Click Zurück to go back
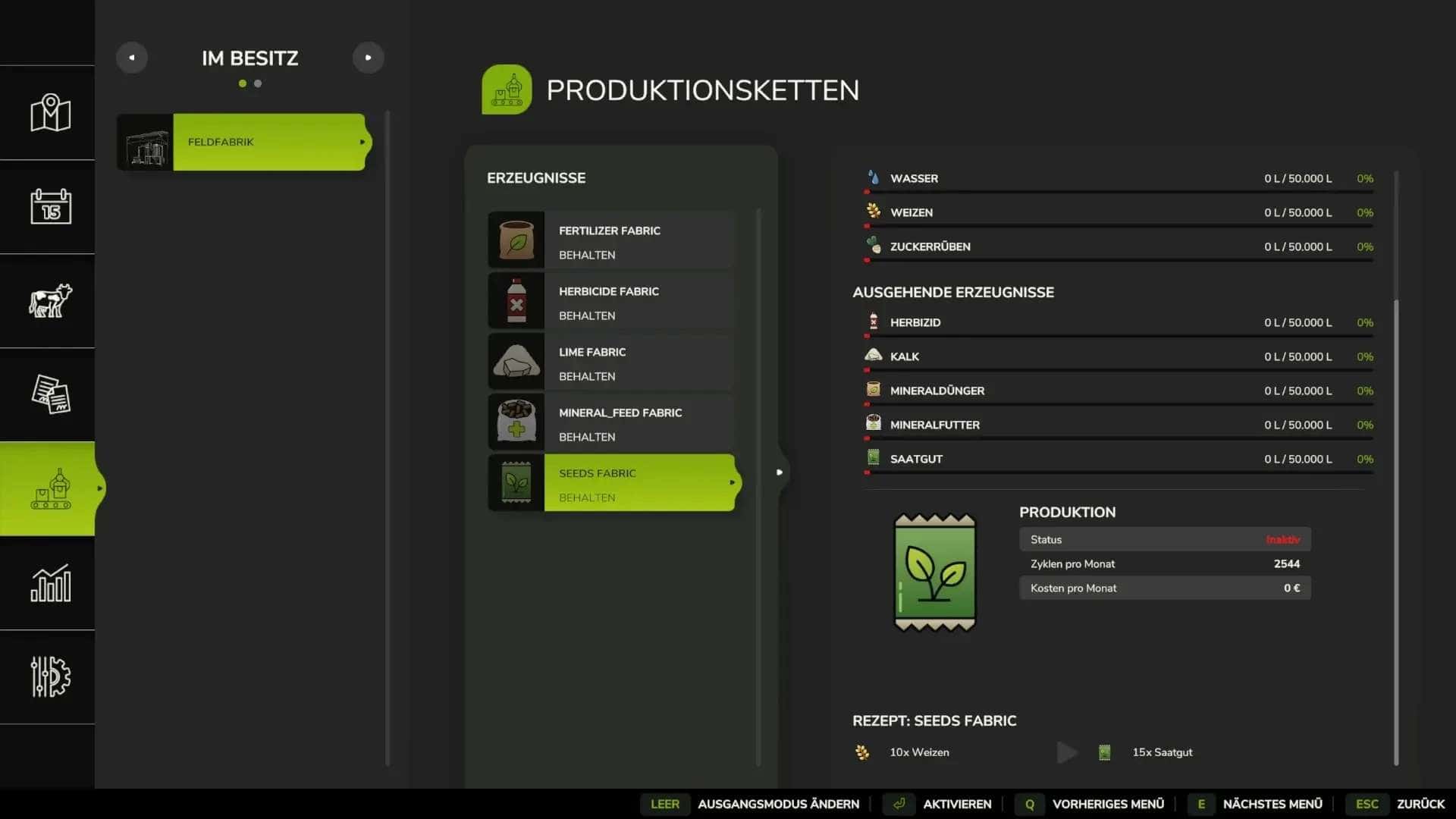 (1420, 804)
